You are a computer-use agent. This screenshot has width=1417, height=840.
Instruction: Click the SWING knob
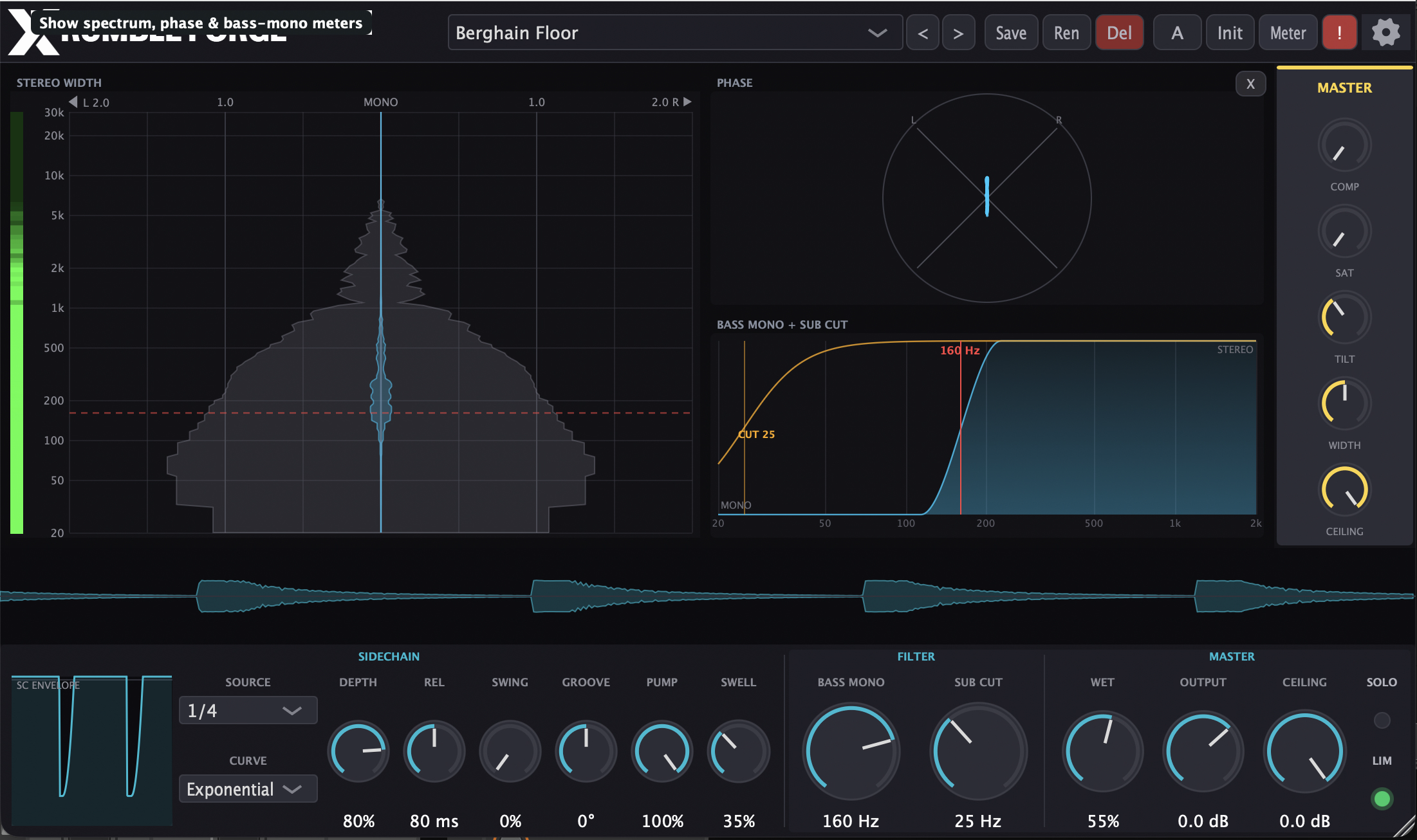(510, 751)
